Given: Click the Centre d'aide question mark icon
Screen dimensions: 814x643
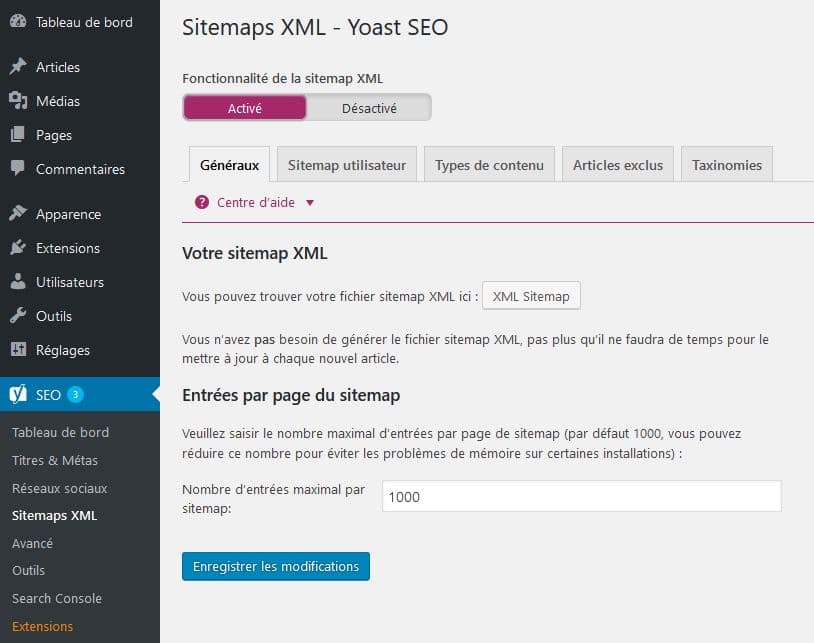Looking at the screenshot, I should click(x=202, y=202).
